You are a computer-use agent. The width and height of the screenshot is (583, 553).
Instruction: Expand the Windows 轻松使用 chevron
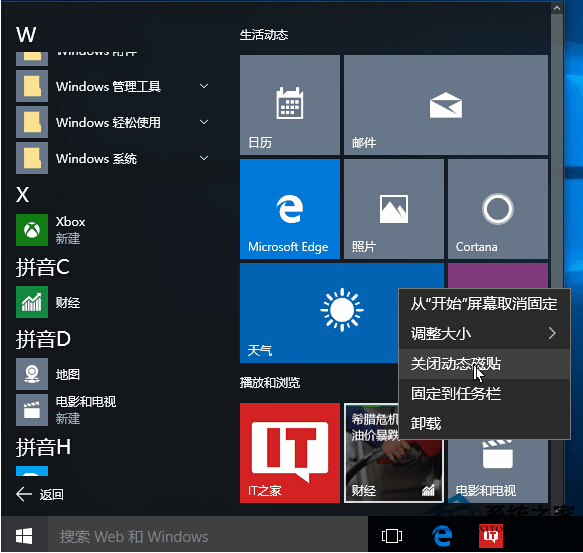[x=204, y=122]
